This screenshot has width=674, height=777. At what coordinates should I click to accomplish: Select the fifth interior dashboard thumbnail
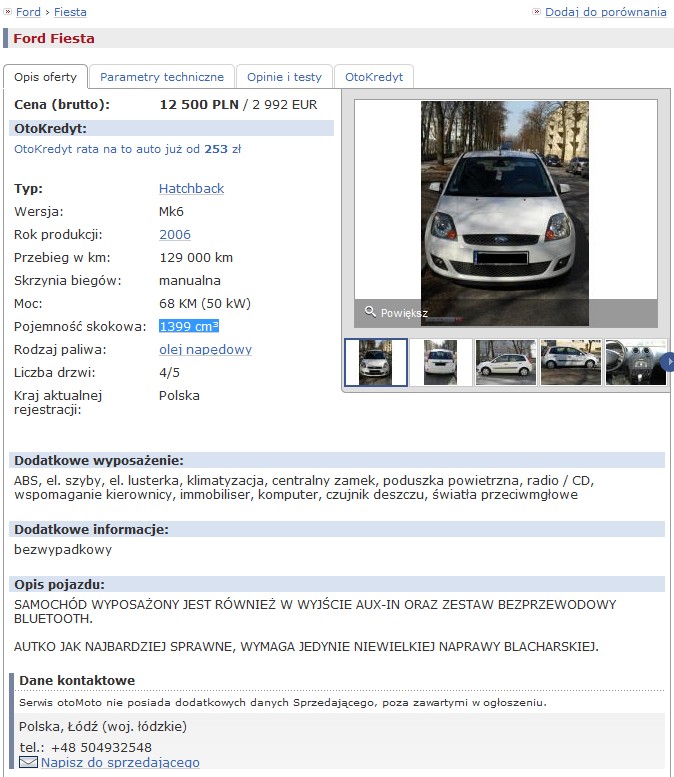click(x=635, y=362)
